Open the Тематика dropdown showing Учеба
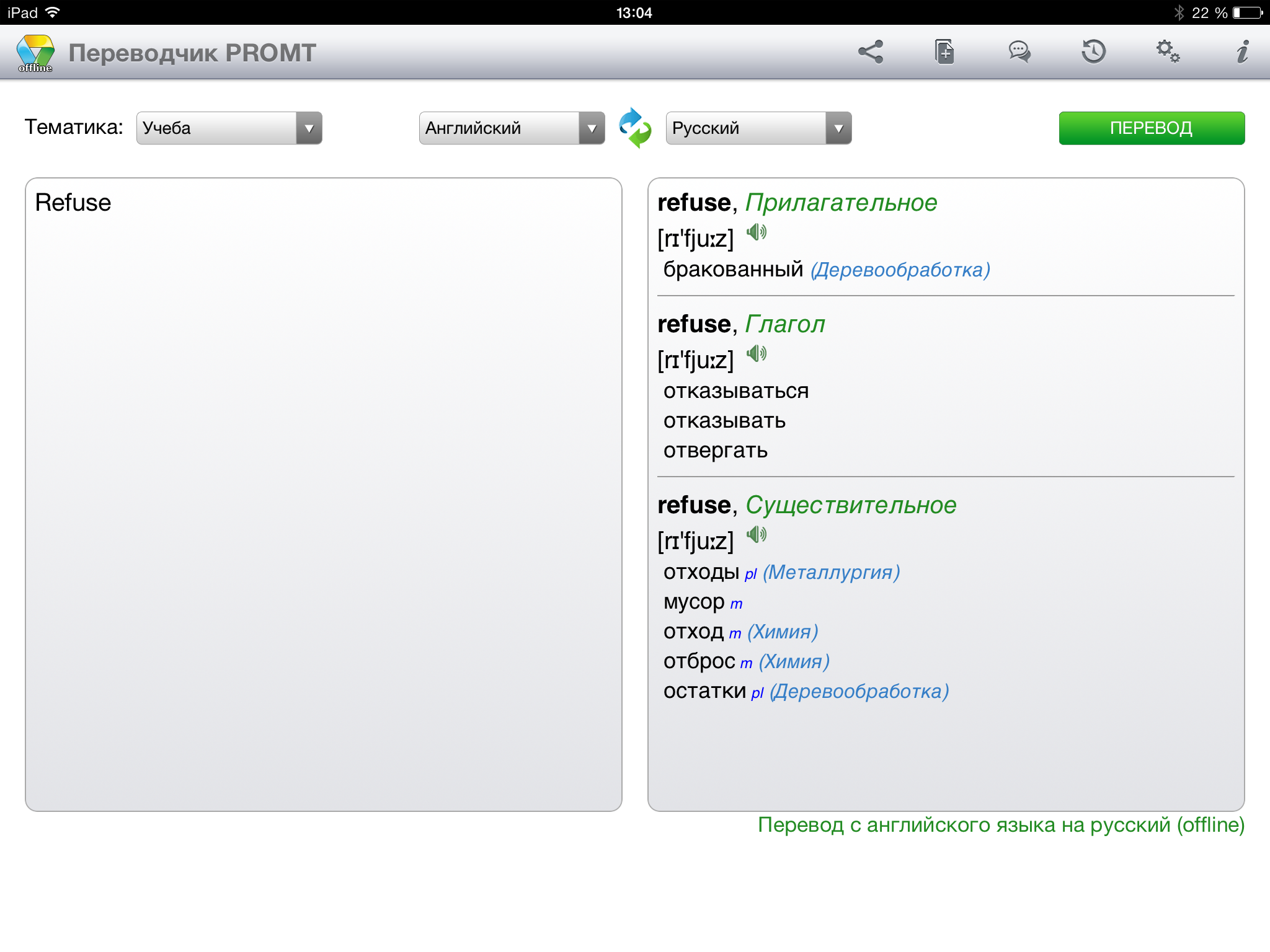 [x=229, y=128]
